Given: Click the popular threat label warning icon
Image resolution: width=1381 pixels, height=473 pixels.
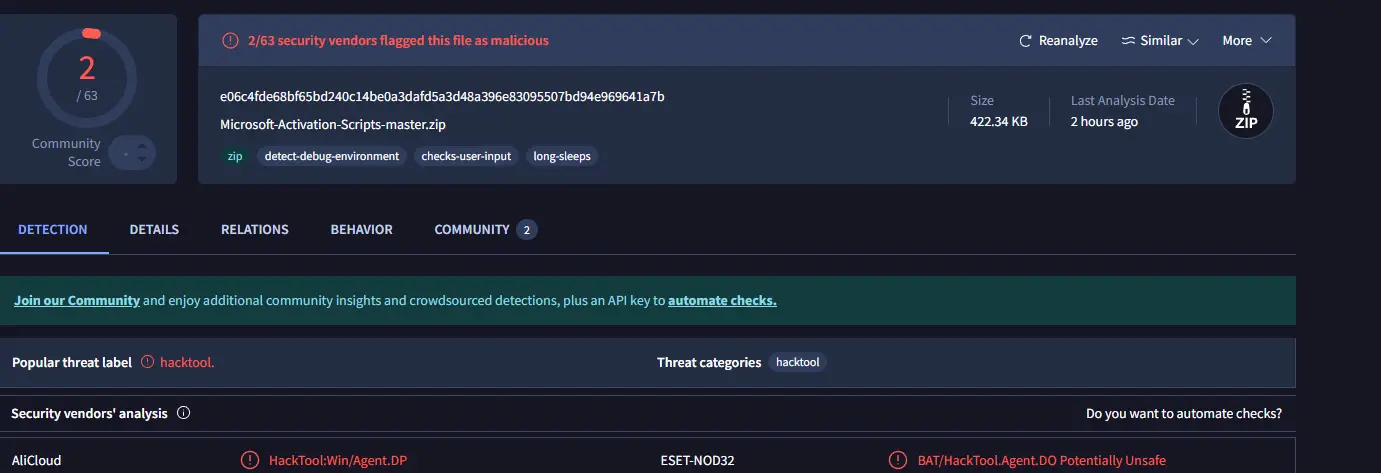Looking at the screenshot, I should point(148,362).
